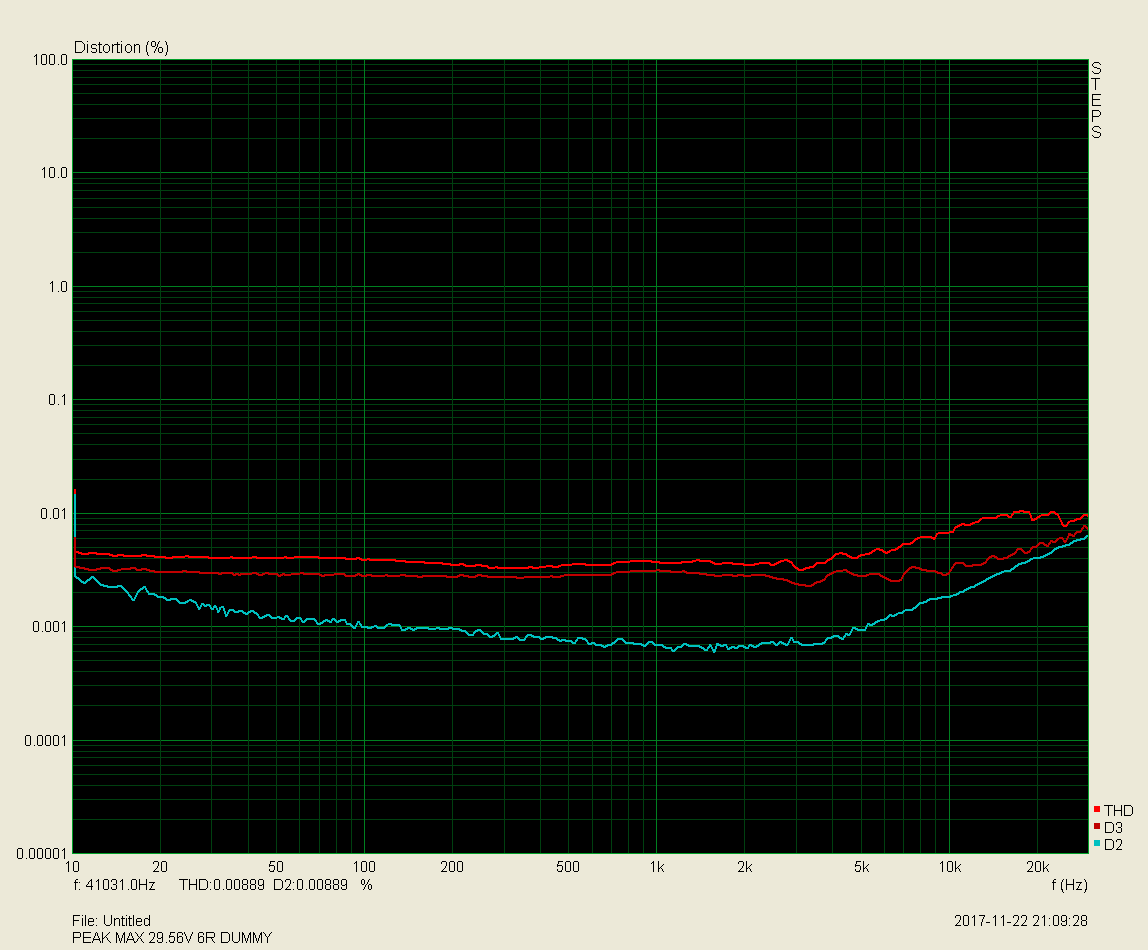Image resolution: width=1148 pixels, height=950 pixels.
Task: Click the 1k frequency axis label
Action: click(x=657, y=867)
